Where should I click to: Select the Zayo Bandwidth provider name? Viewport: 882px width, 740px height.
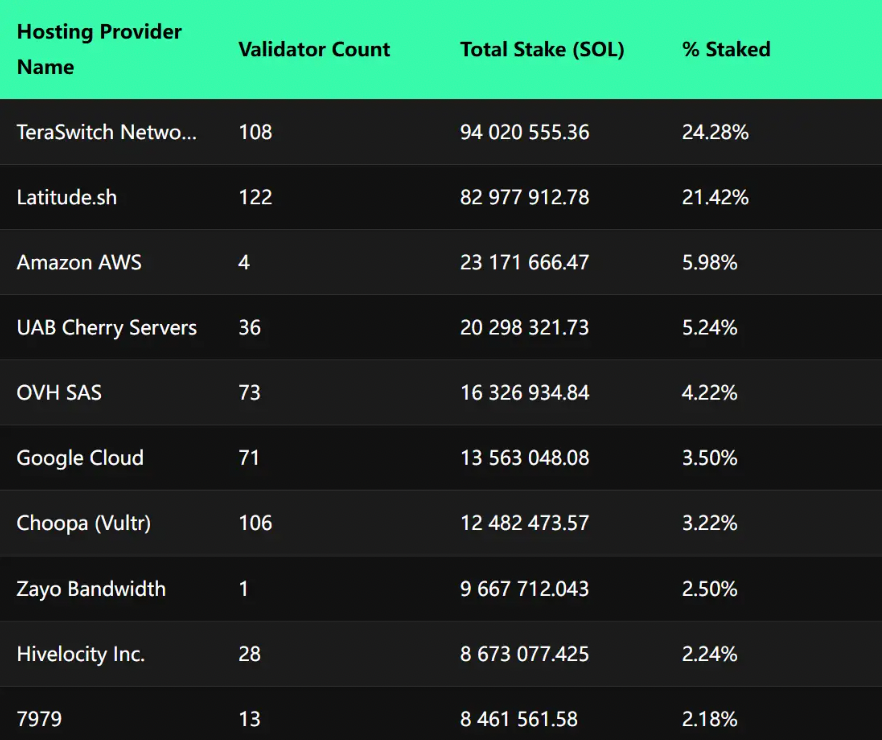[91, 589]
